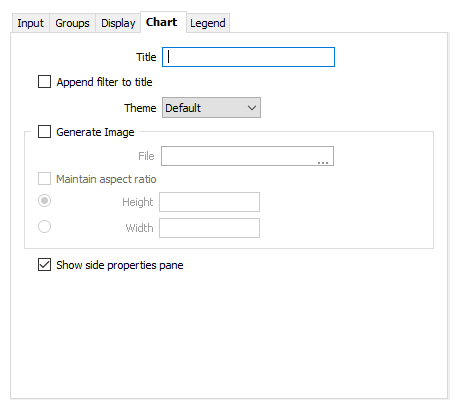Expand the Theme dropdown arrow
Screen dimensions: 459x413
click(x=252, y=108)
